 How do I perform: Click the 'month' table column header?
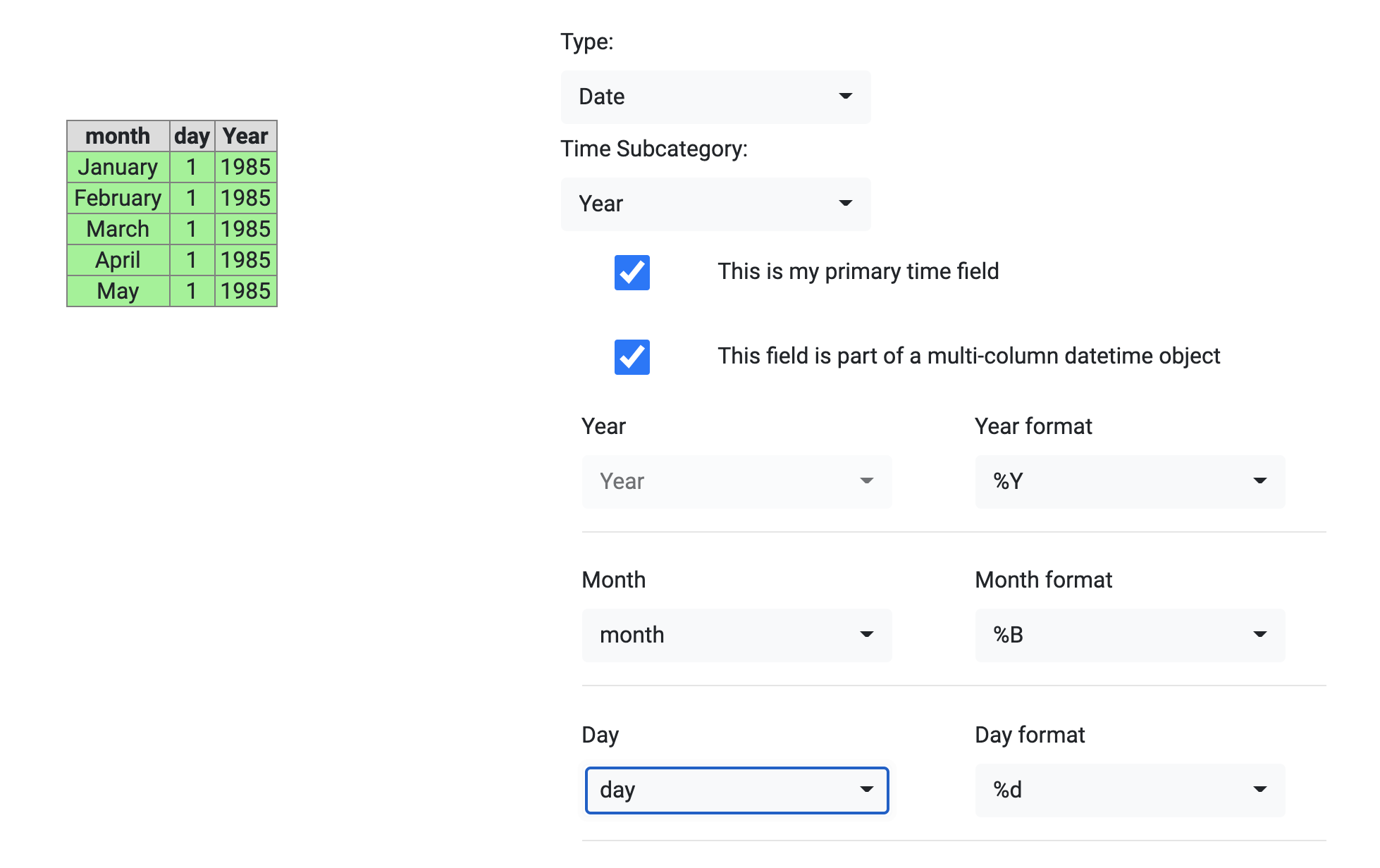118,136
